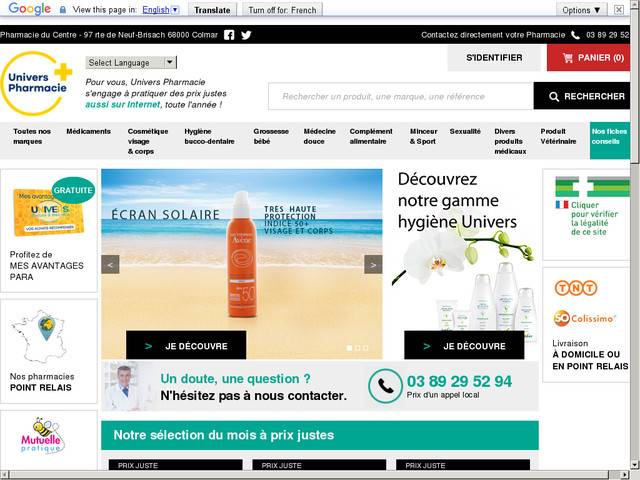
Task: Click the aussi sur Internet highlighted text
Action: click(x=123, y=104)
